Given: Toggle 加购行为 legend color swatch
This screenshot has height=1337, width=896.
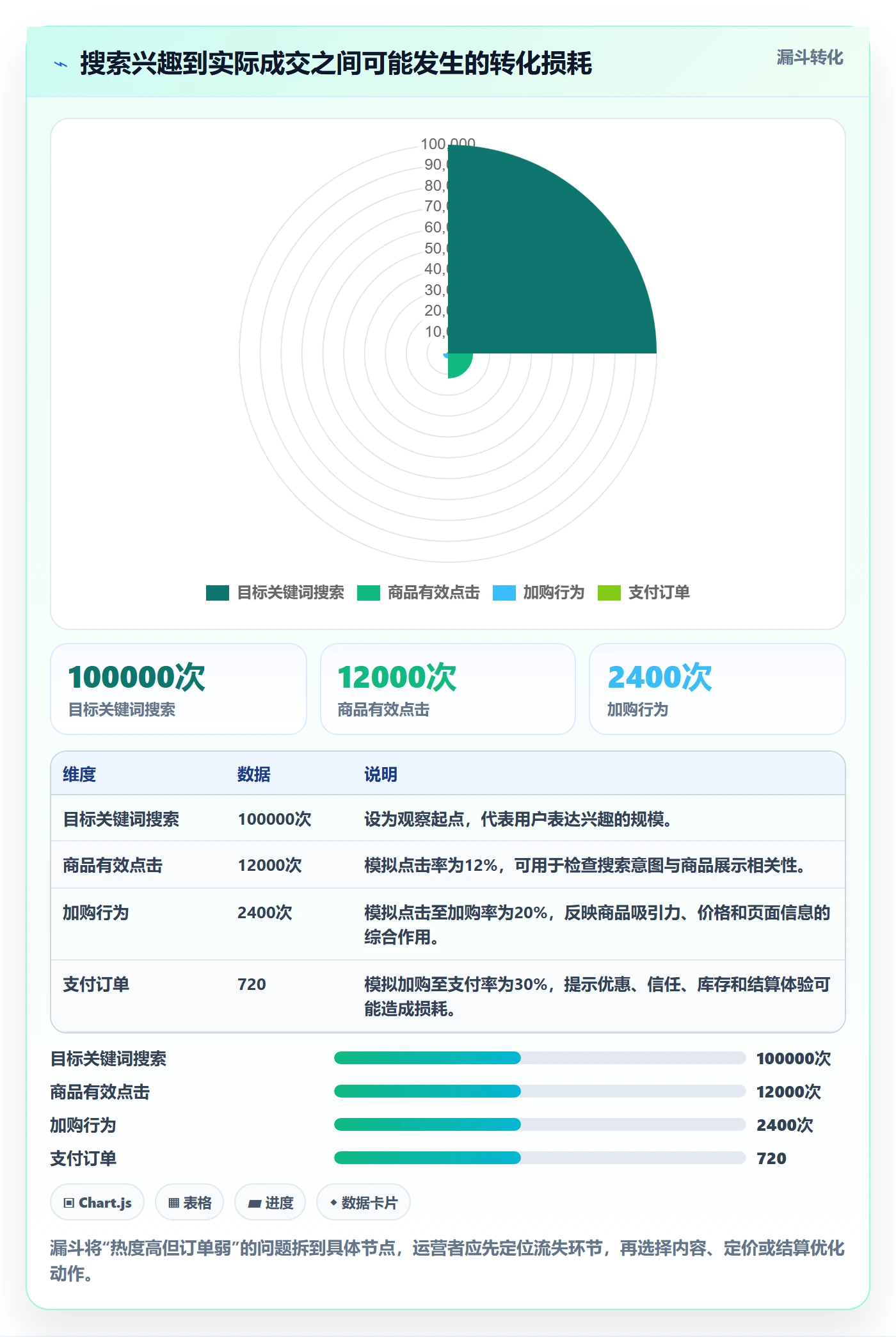Looking at the screenshot, I should point(504,593).
